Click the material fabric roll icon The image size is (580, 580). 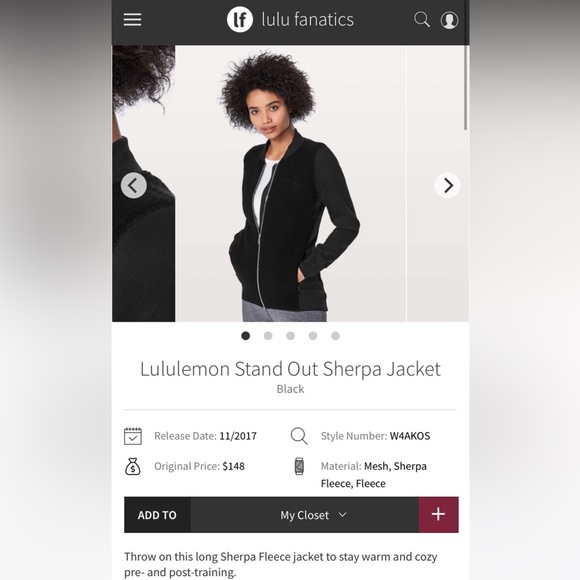coord(299,466)
